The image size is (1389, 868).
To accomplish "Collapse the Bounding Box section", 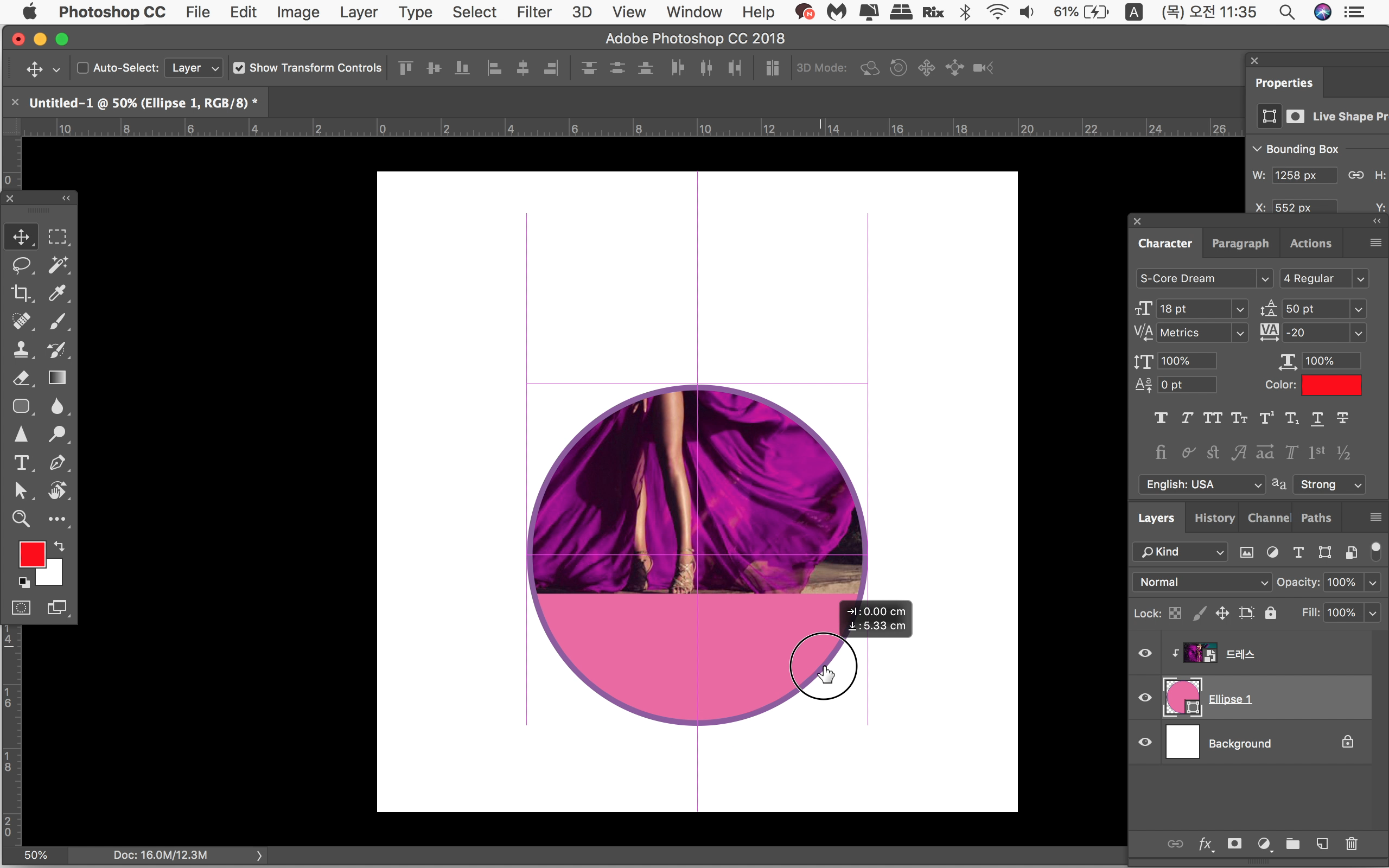I will [x=1257, y=149].
